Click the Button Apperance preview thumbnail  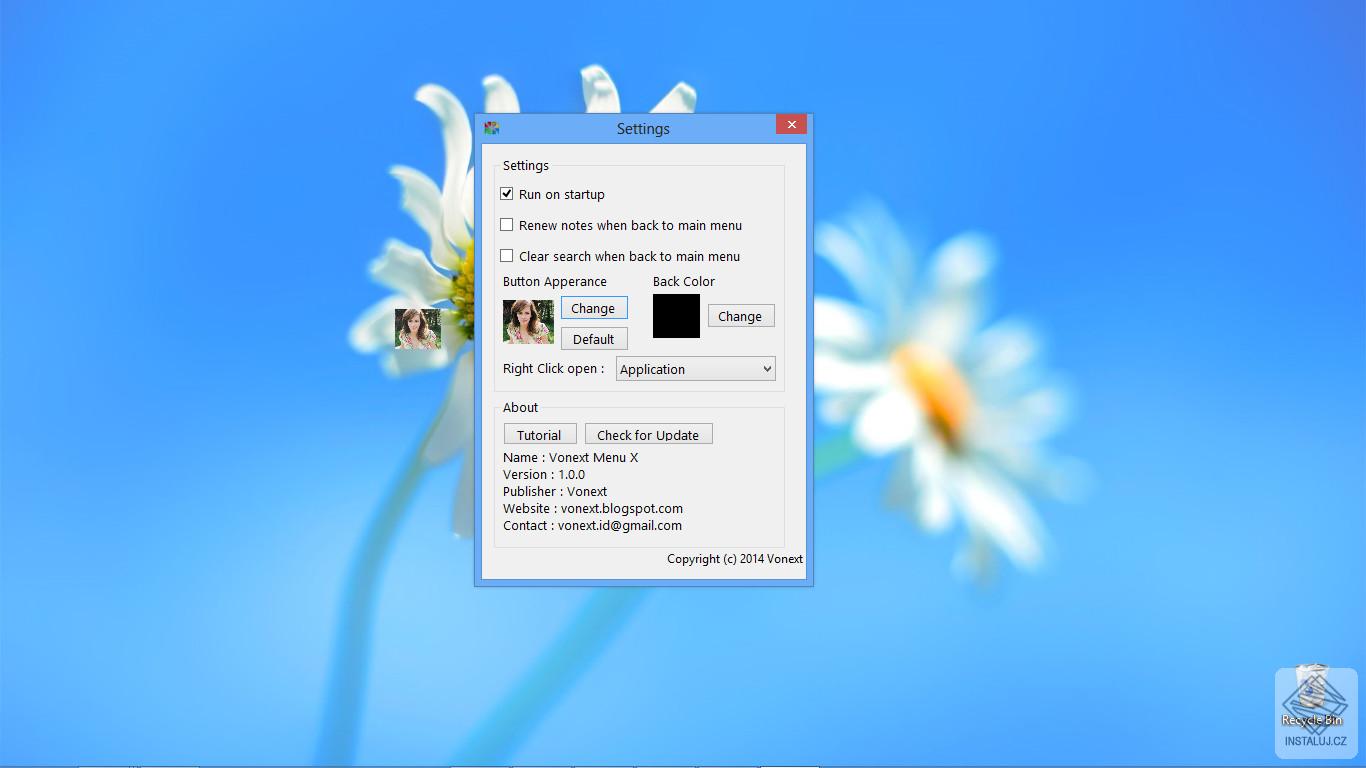[528, 322]
